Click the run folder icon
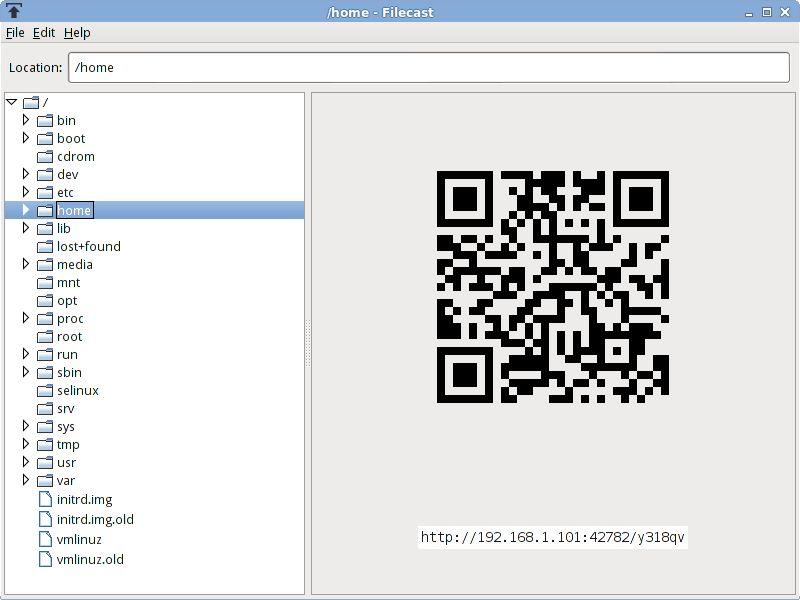 click(x=45, y=355)
